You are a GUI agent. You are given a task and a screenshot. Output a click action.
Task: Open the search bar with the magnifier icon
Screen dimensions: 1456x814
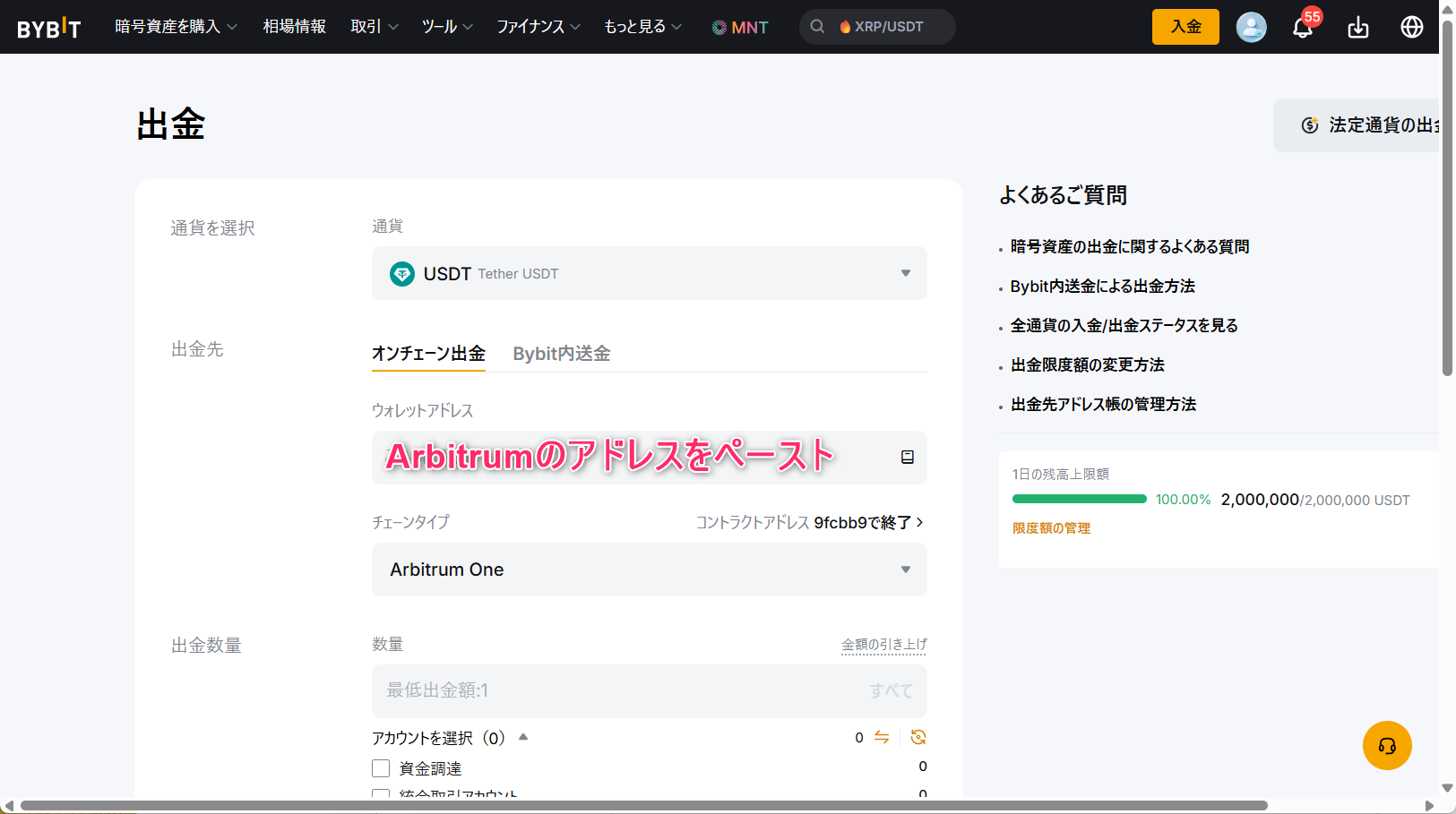[817, 27]
